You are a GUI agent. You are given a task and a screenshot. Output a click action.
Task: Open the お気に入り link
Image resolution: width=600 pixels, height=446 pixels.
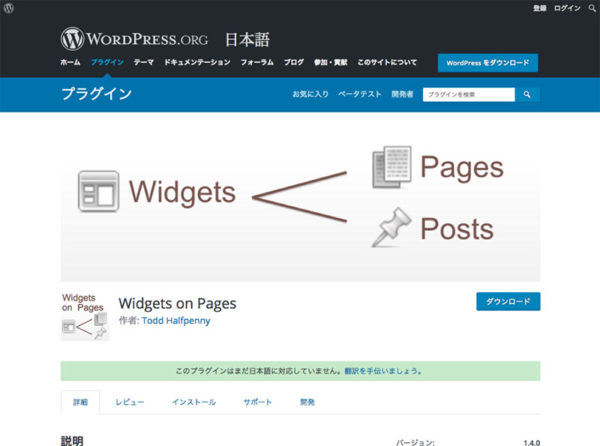pos(310,94)
